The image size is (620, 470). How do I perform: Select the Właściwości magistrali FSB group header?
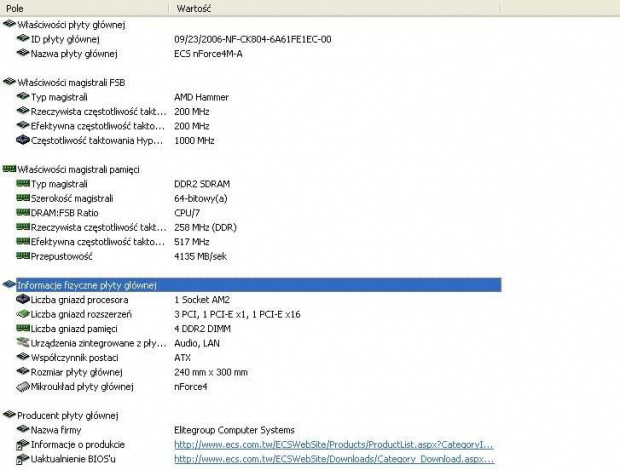70,82
